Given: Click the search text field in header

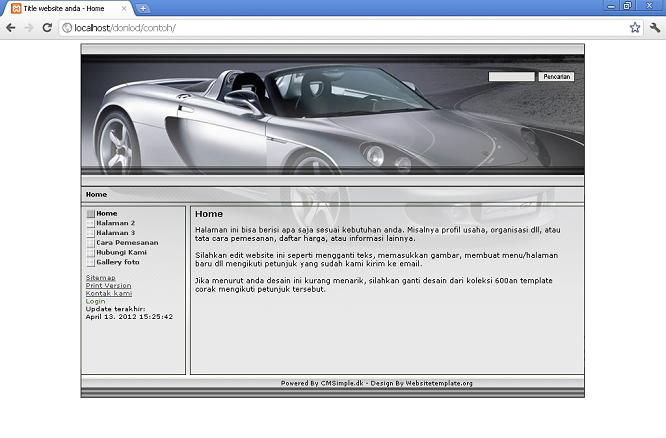Looking at the screenshot, I should (511, 76).
